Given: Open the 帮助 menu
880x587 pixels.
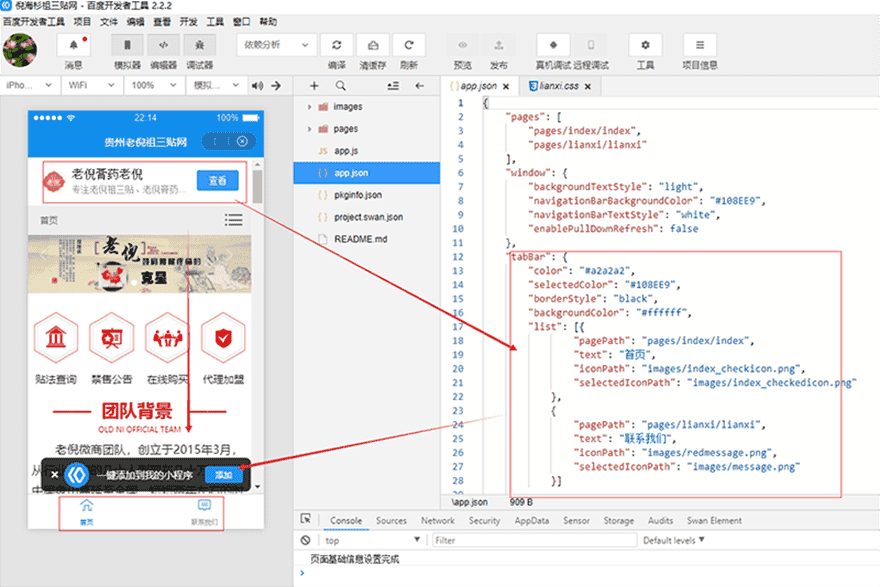Looking at the screenshot, I should (x=268, y=22).
